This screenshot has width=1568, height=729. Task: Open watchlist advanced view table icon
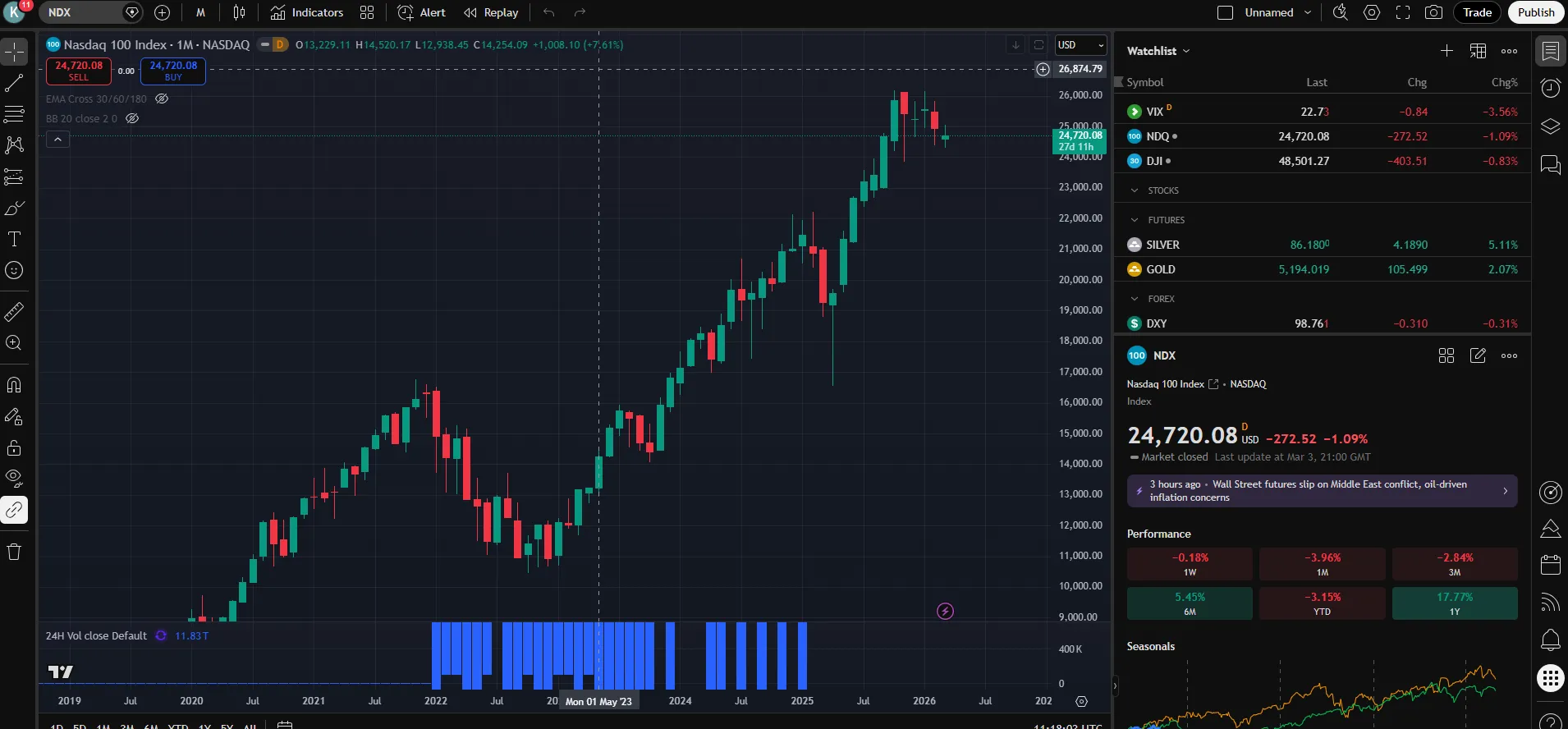click(x=1478, y=51)
